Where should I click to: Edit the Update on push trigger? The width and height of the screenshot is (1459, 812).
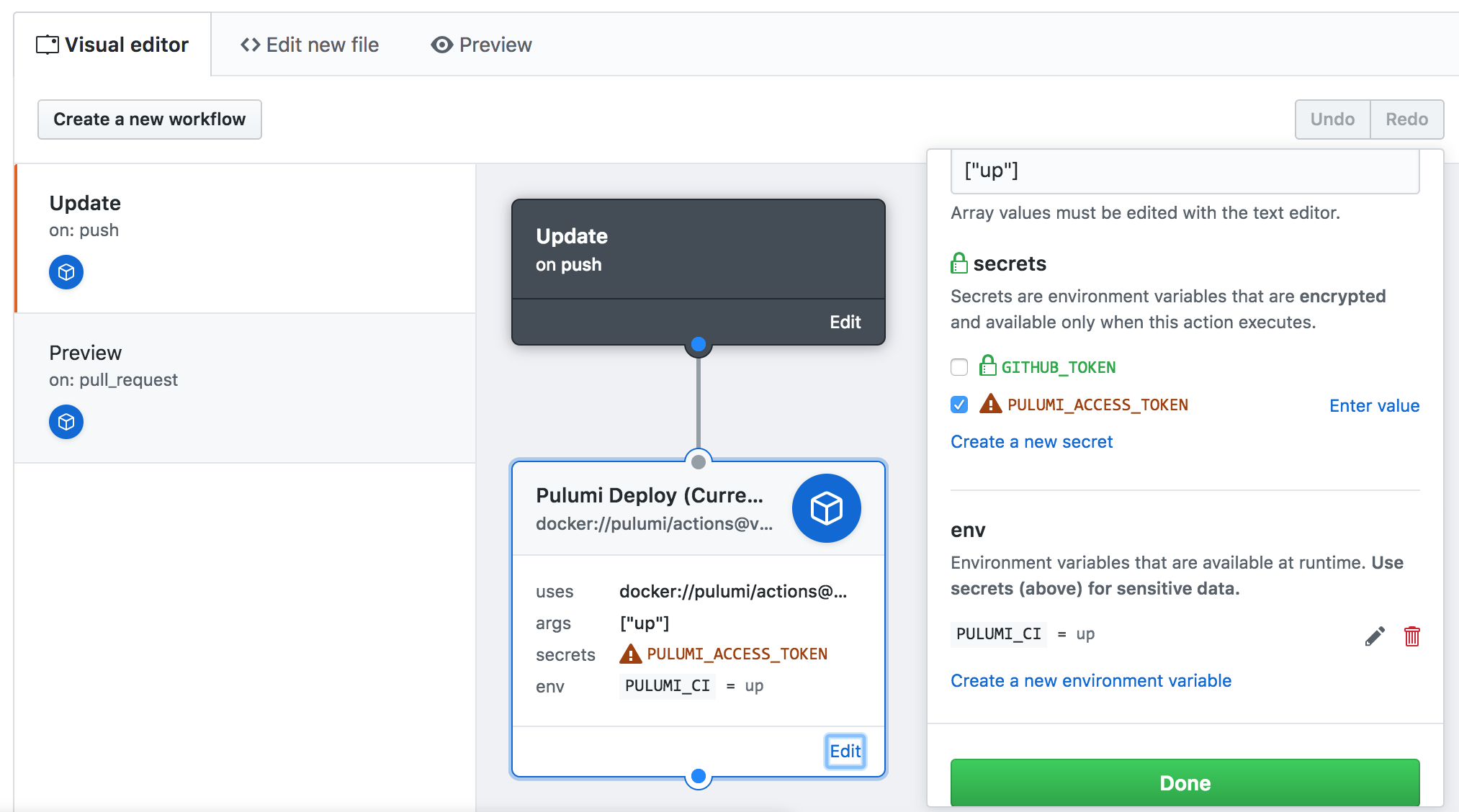coord(845,322)
